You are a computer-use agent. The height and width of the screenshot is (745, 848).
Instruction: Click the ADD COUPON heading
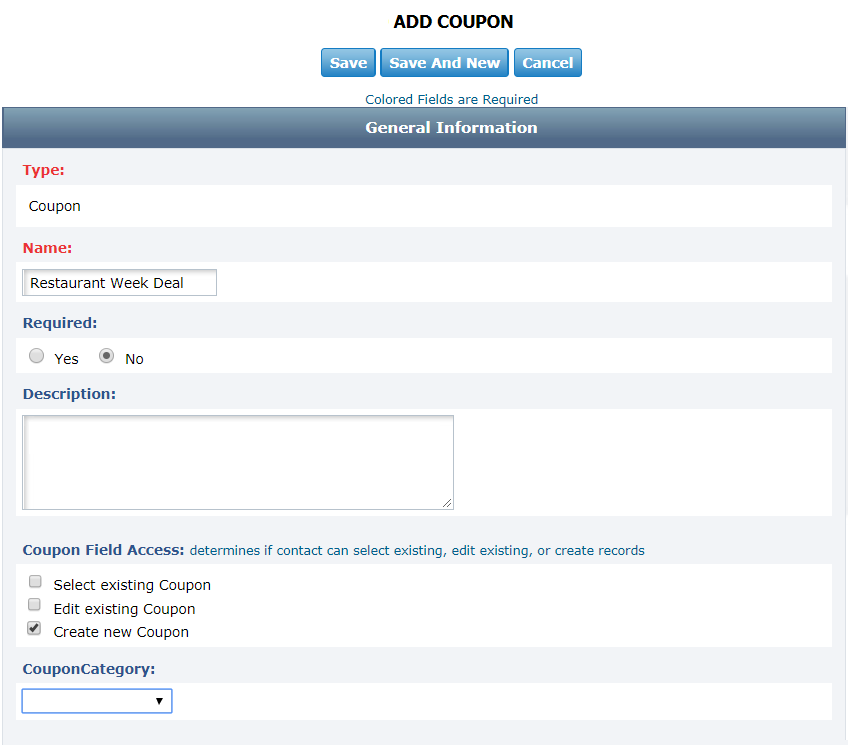[x=453, y=22]
